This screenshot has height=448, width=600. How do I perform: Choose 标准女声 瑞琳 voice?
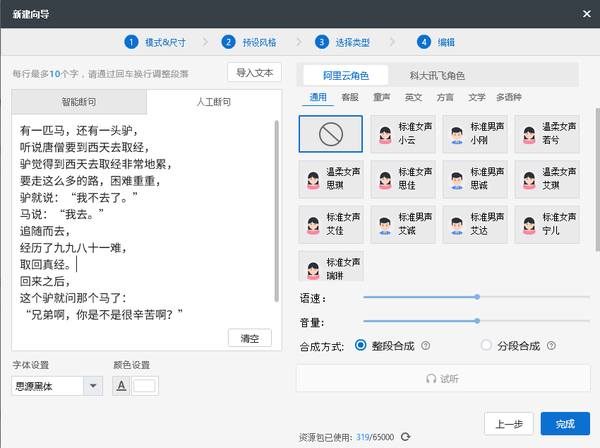[x=331, y=266]
